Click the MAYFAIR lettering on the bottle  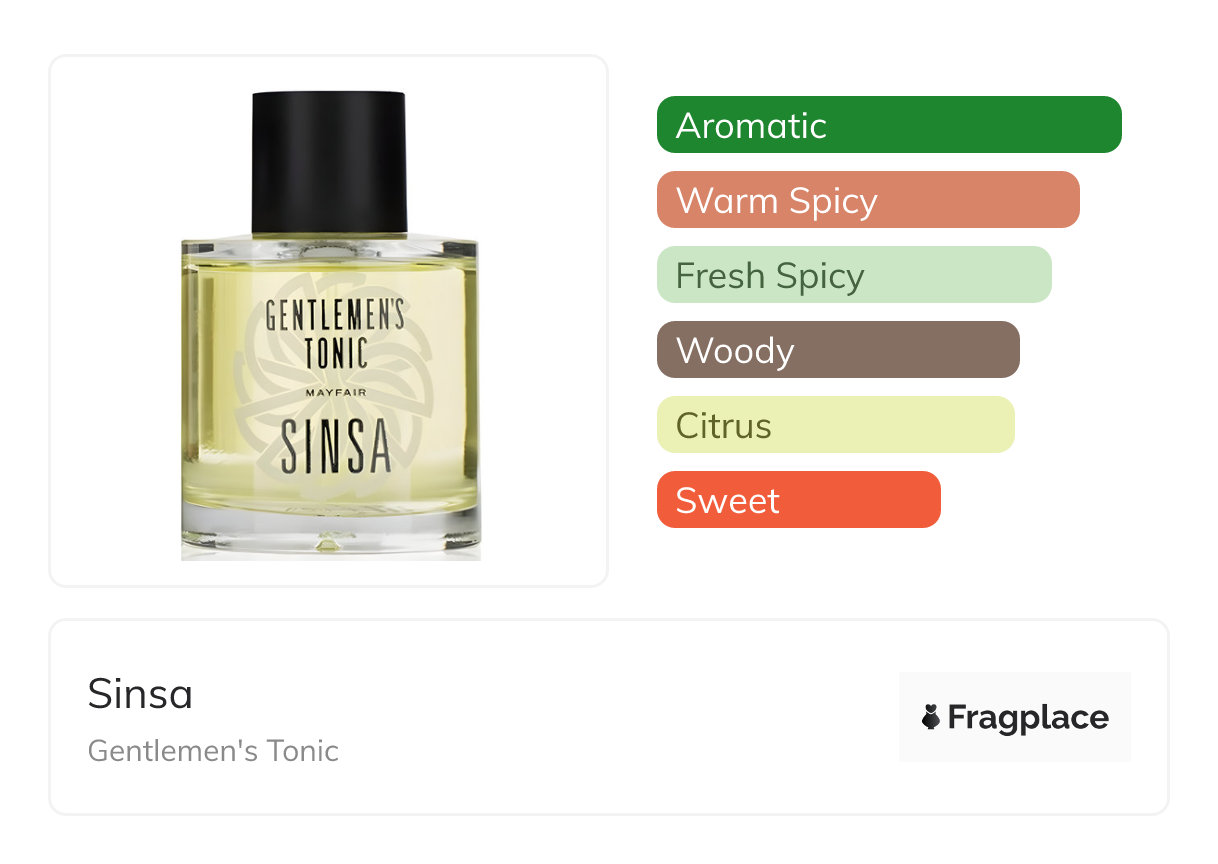pos(335,393)
